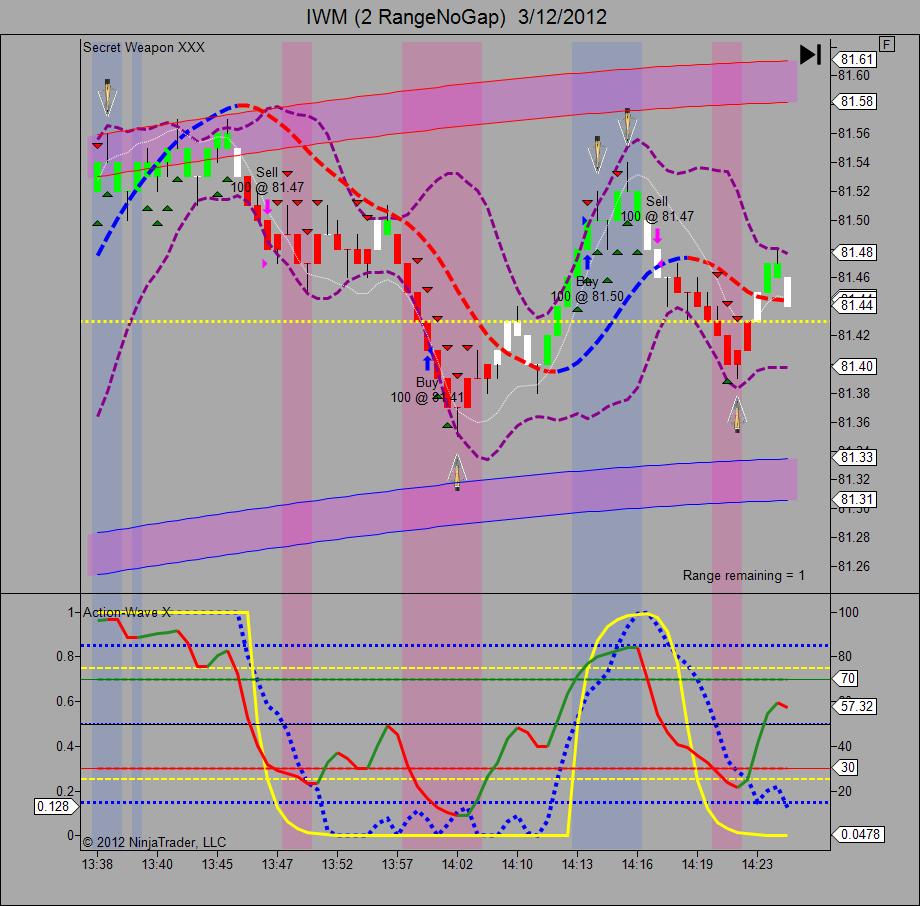Click the 81.60 price axis label

pos(854,75)
